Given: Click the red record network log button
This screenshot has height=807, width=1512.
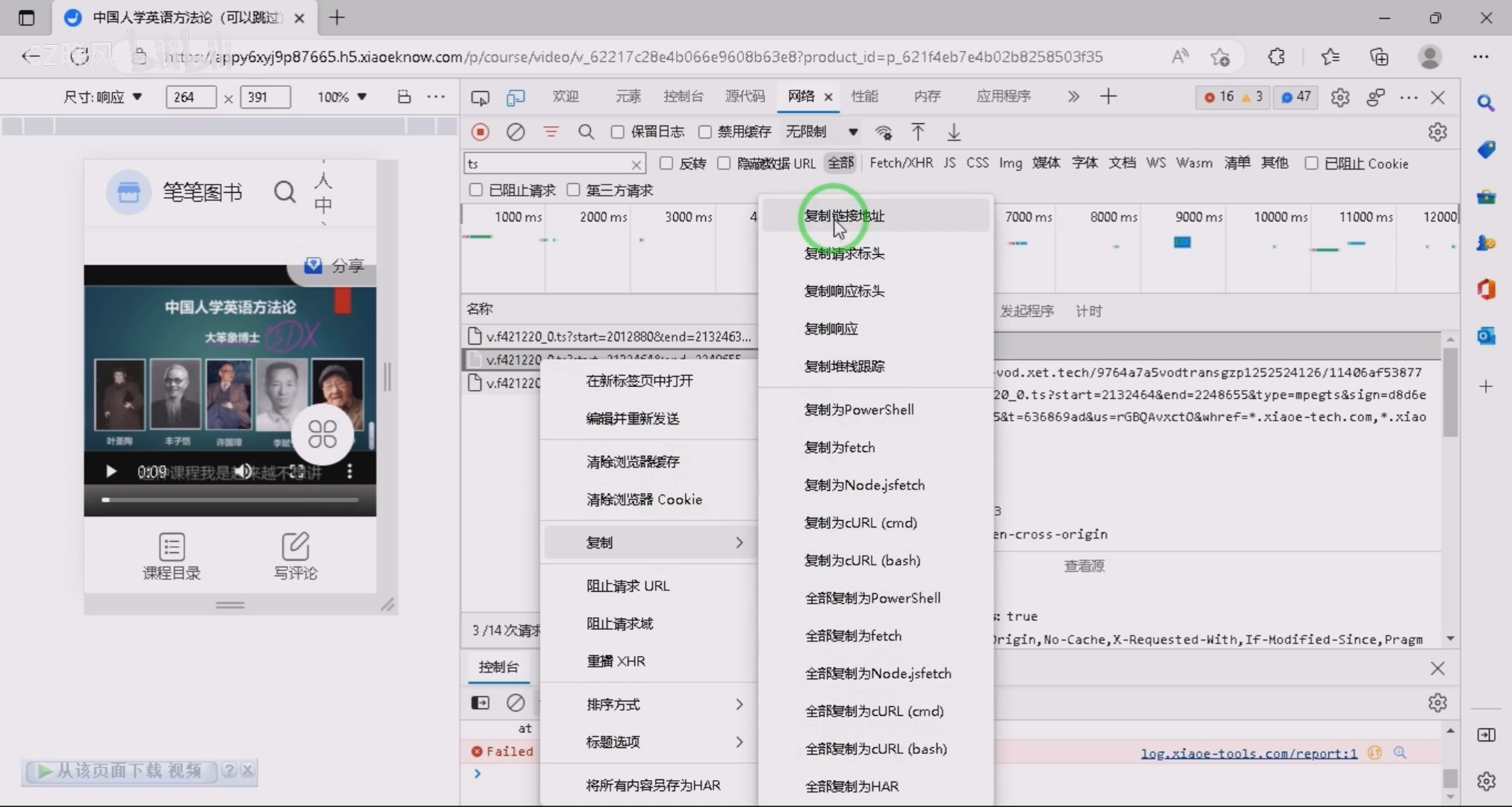Looking at the screenshot, I should [480, 132].
